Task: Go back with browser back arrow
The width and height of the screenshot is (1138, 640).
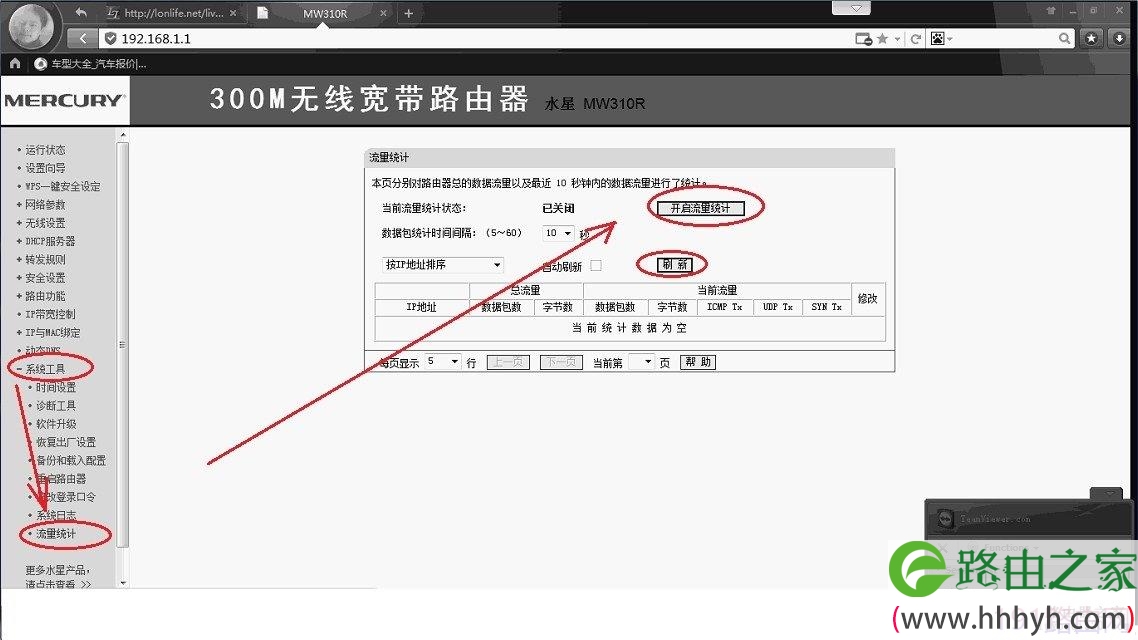Action: tap(83, 38)
